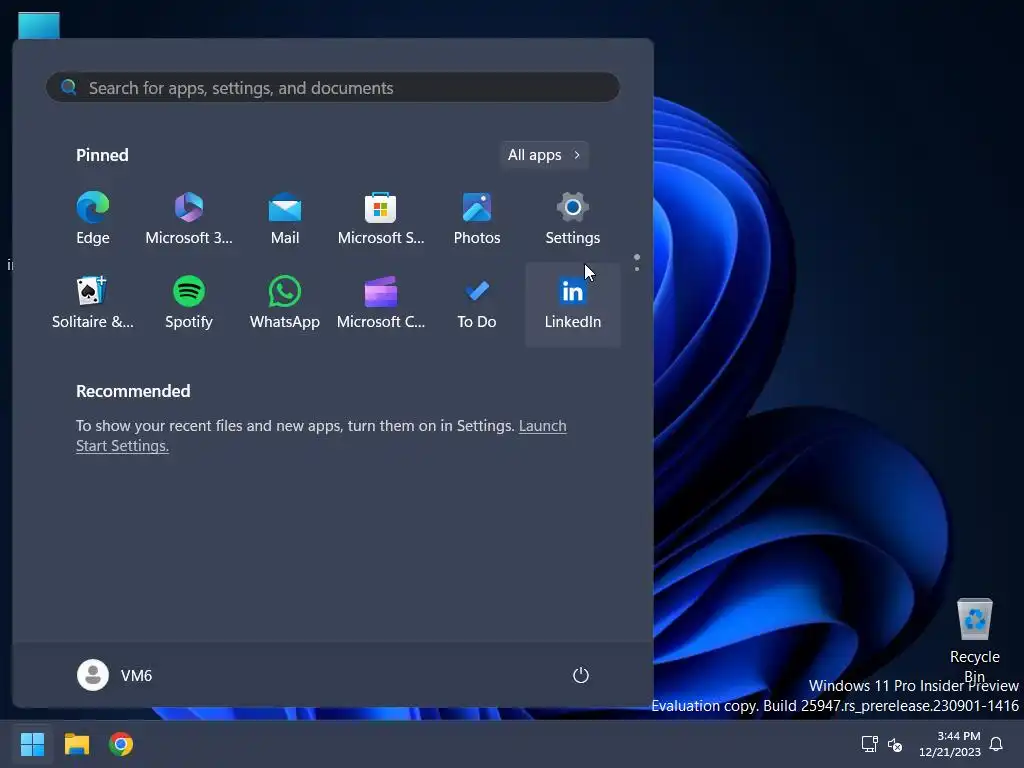Screen dimensions: 1024x768
Task: Open the Recycle Bin on desktop
Action: pyautogui.click(x=974, y=640)
